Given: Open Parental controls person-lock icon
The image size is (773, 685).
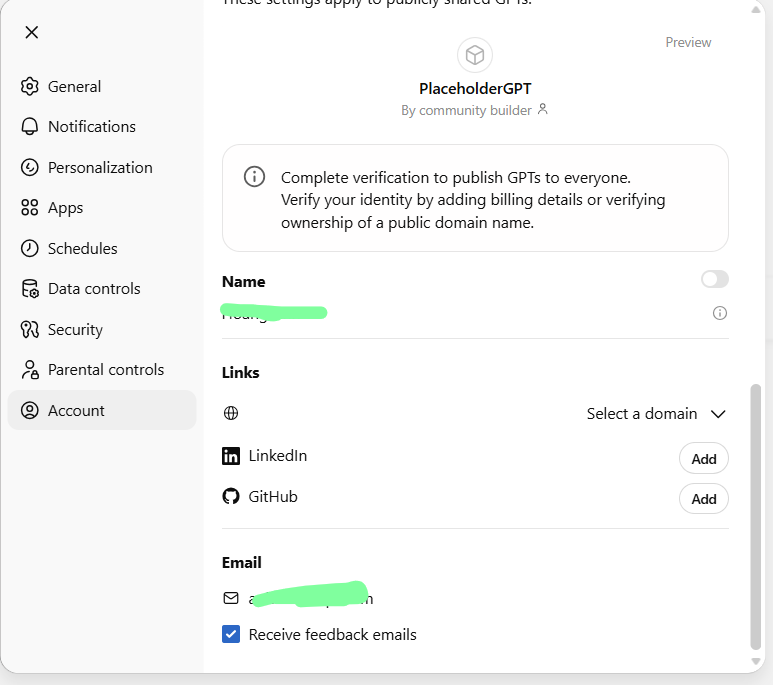Looking at the screenshot, I should pyautogui.click(x=30, y=370).
